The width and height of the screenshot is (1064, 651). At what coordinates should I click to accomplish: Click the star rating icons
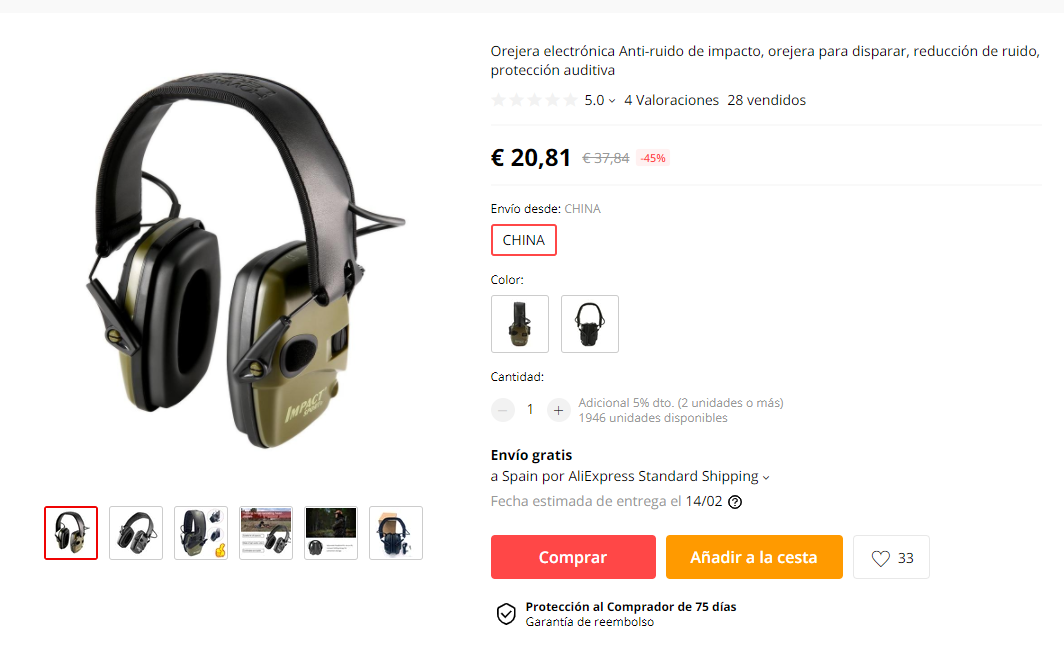(x=535, y=100)
